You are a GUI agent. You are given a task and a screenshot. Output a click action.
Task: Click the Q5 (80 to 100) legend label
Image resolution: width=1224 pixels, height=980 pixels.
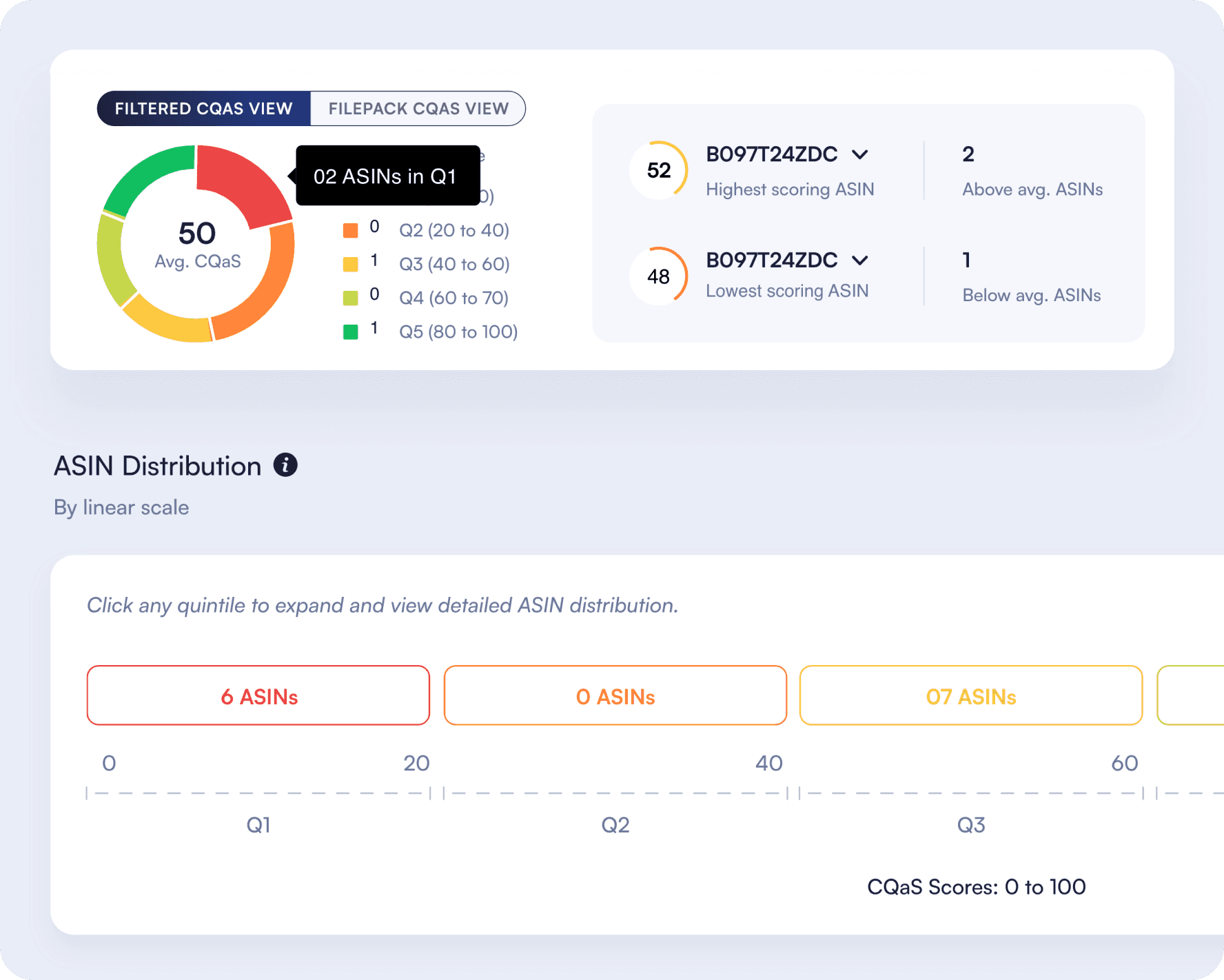coord(458,331)
